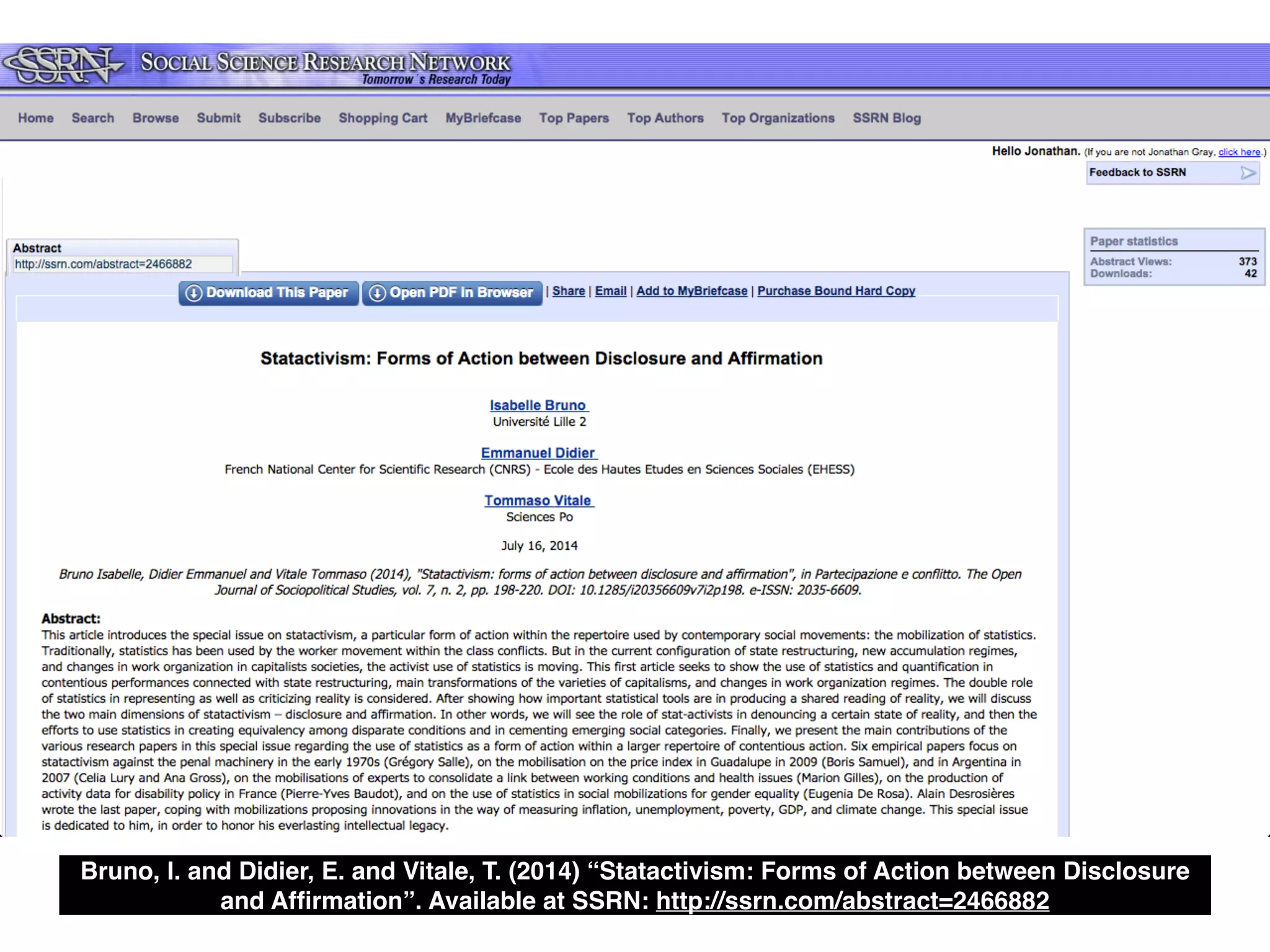Click the Feedback to SSRN button
This screenshot has width=1270, height=952.
pos(1173,173)
